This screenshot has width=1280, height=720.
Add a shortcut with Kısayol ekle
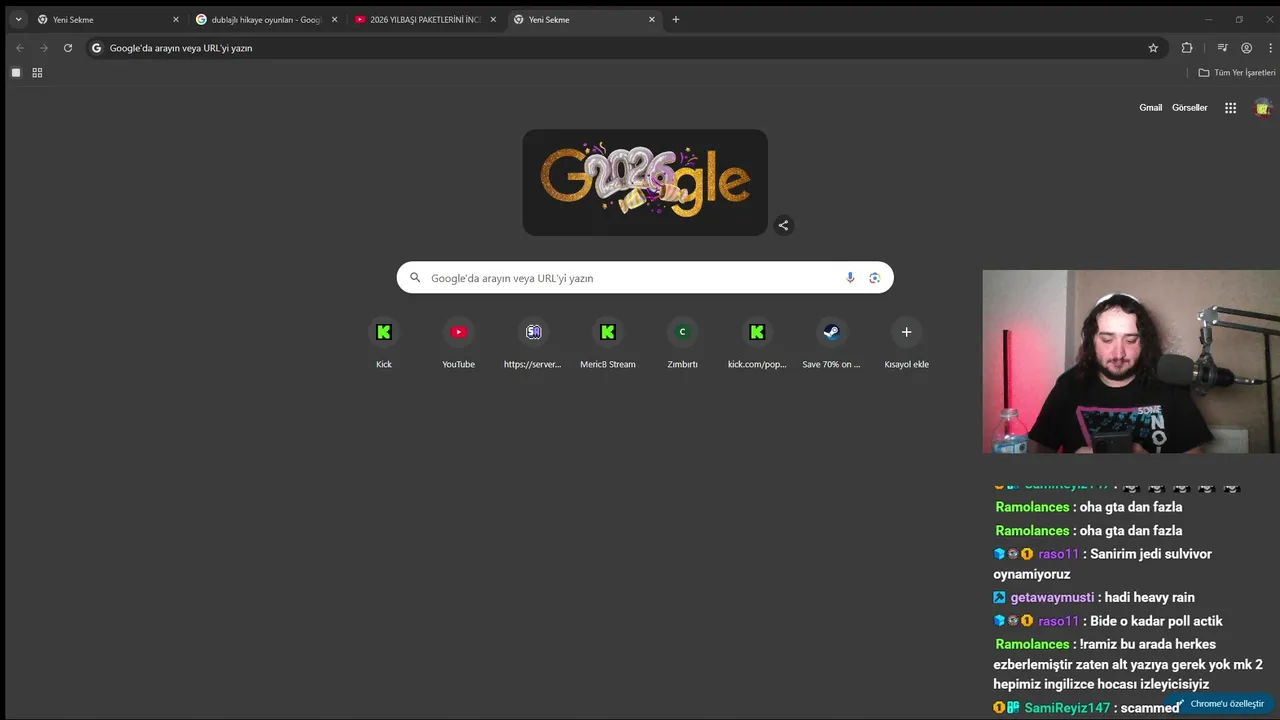click(906, 342)
